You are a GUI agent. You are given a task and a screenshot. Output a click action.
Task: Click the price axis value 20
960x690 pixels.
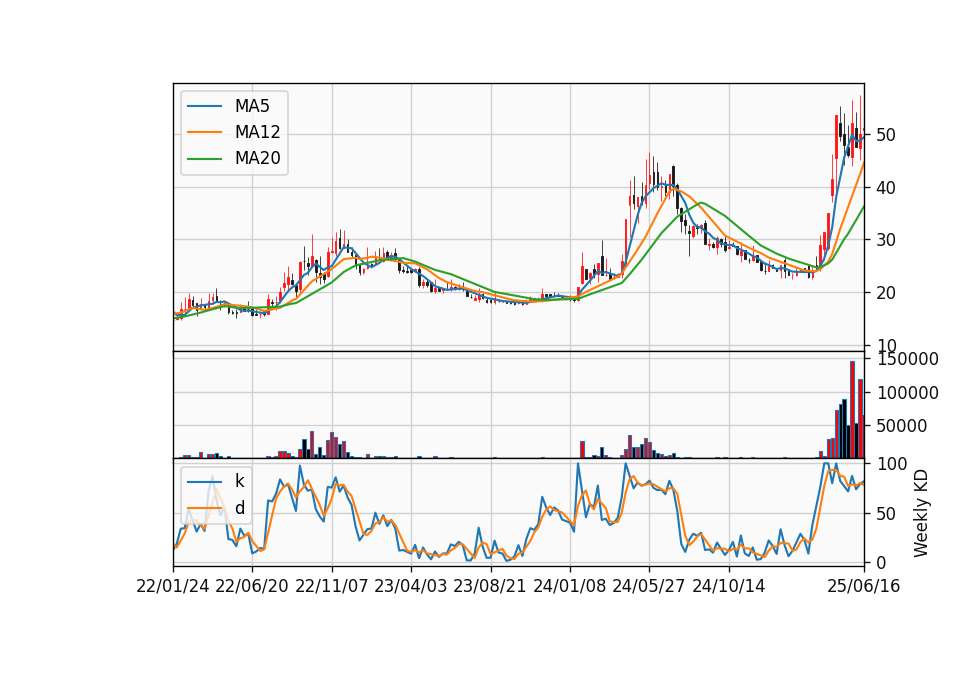885,293
